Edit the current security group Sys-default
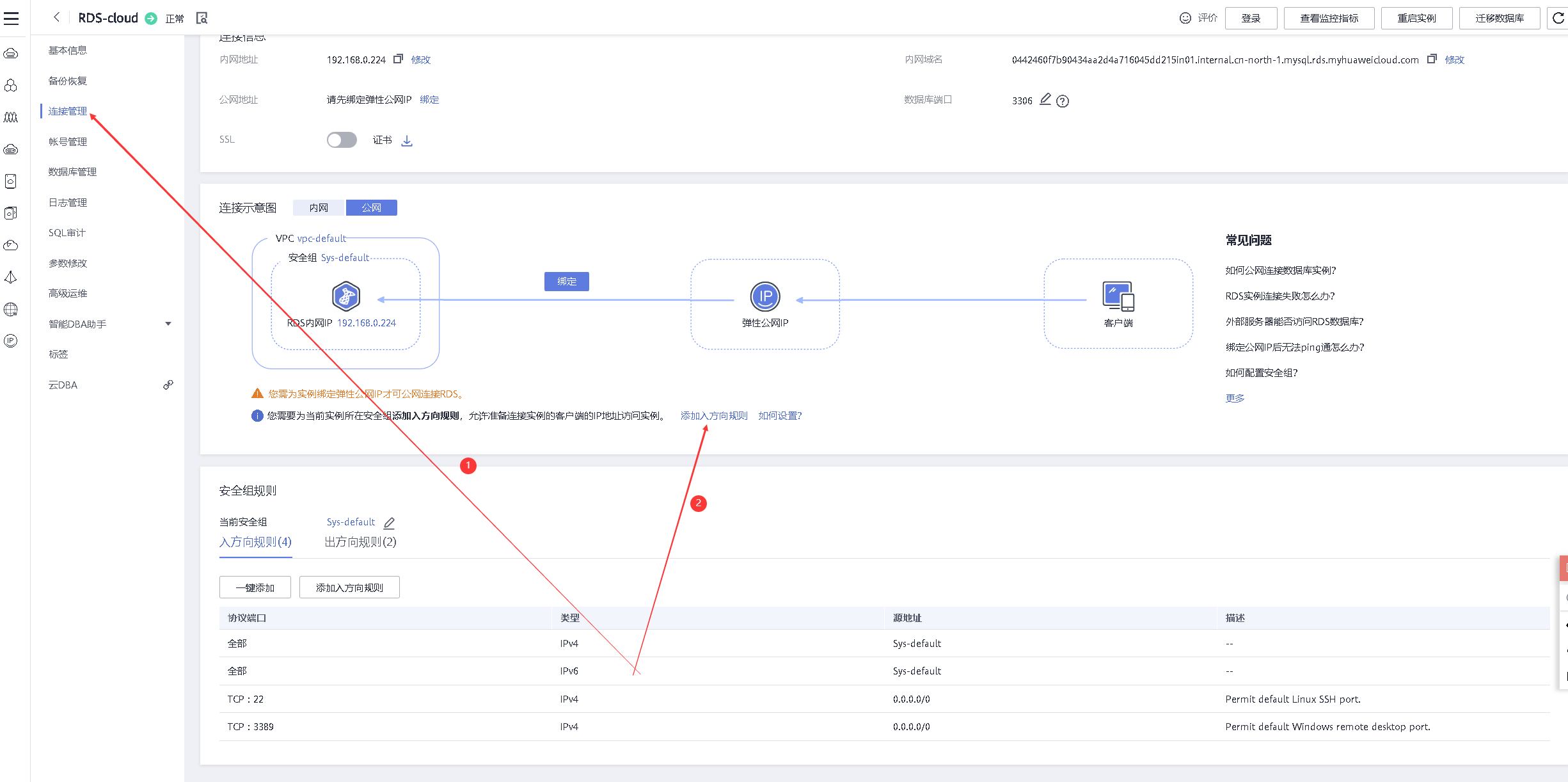Viewport: 1568px width, 782px height. tap(389, 523)
